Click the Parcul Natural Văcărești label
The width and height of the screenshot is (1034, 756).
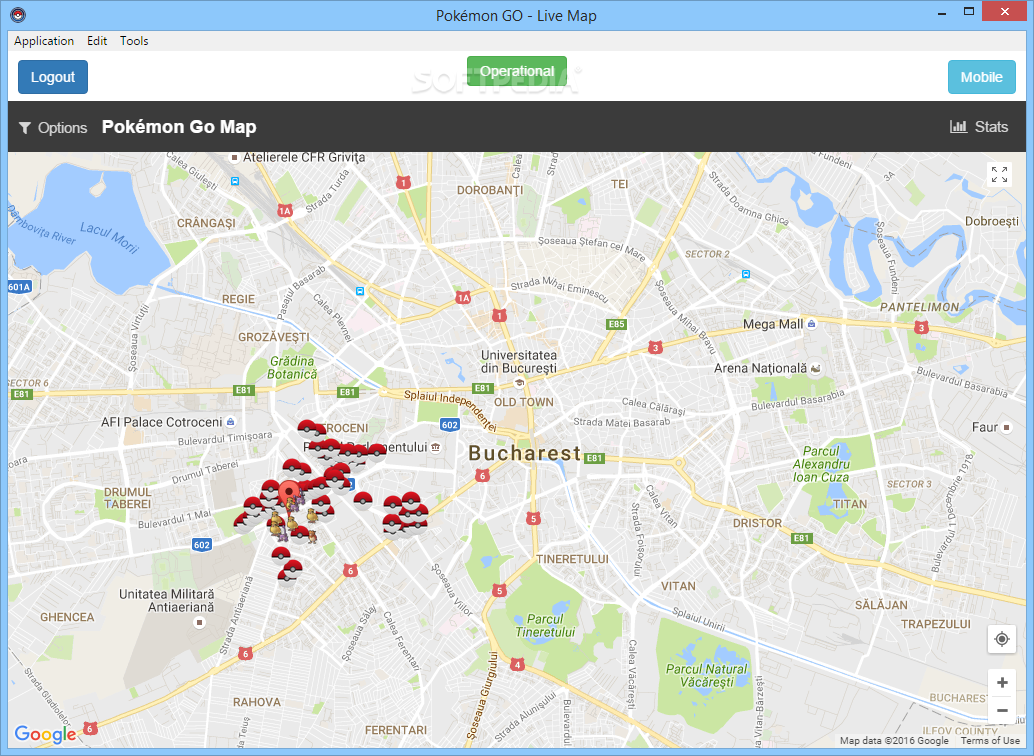pyautogui.click(x=706, y=675)
